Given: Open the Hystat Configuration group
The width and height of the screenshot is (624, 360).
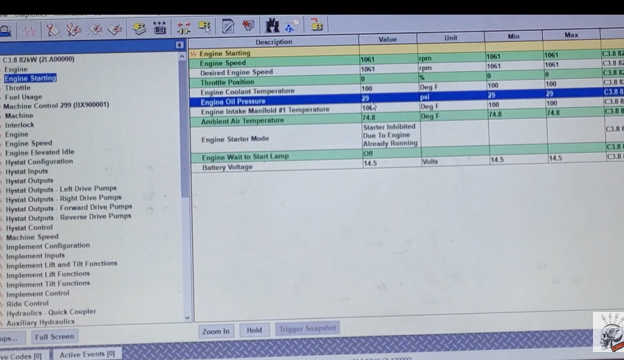Looking at the screenshot, I should tap(39, 162).
